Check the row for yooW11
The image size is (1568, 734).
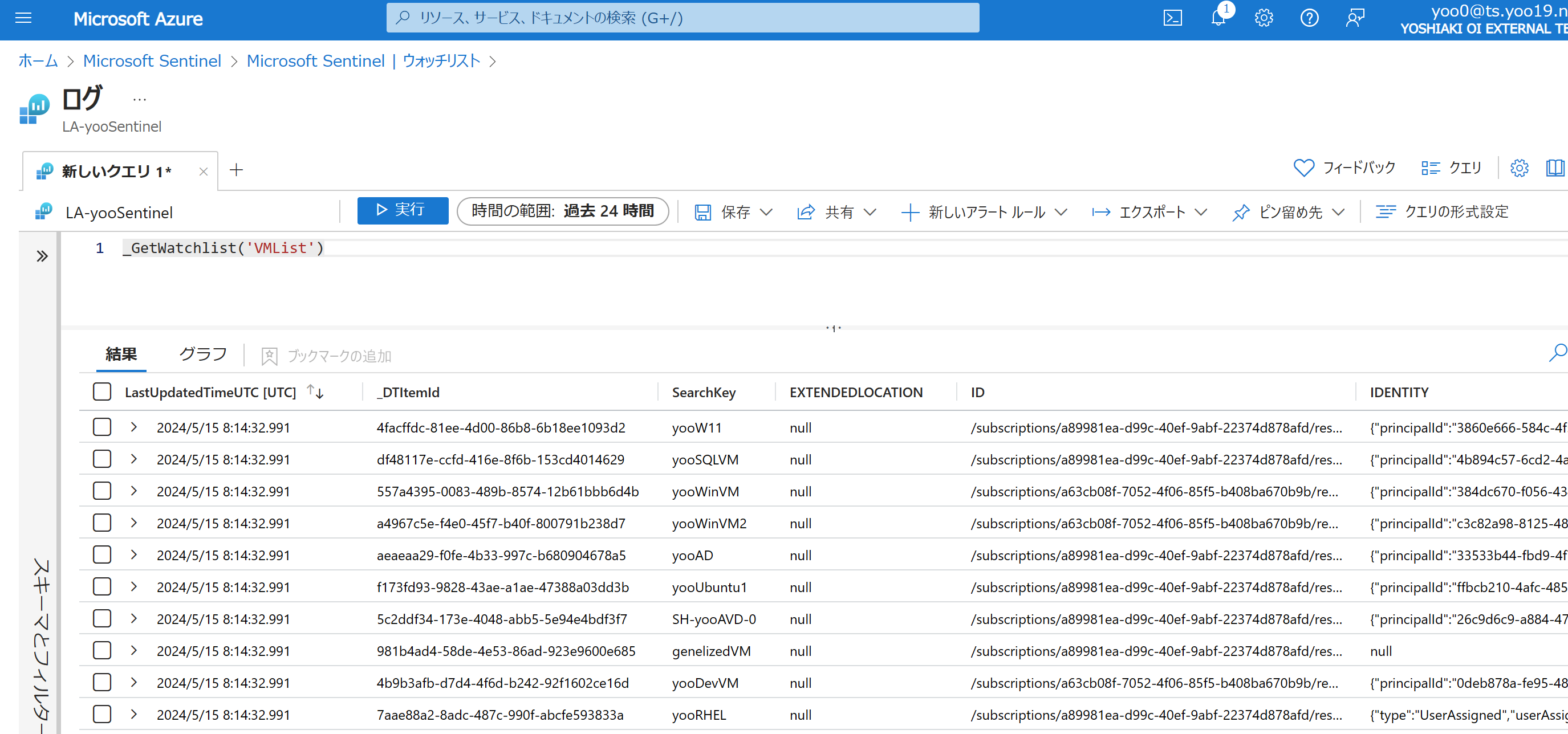101,427
